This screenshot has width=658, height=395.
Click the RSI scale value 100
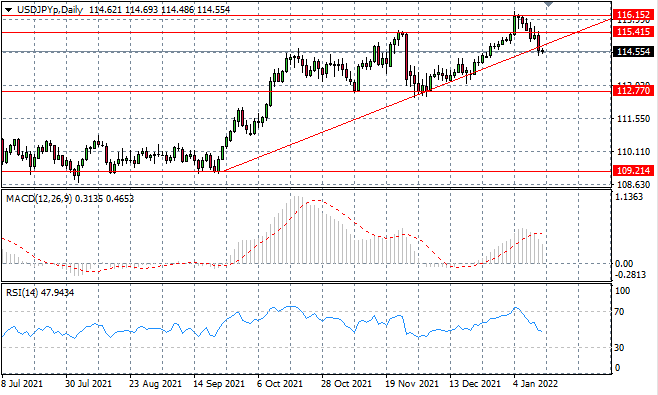click(x=622, y=291)
